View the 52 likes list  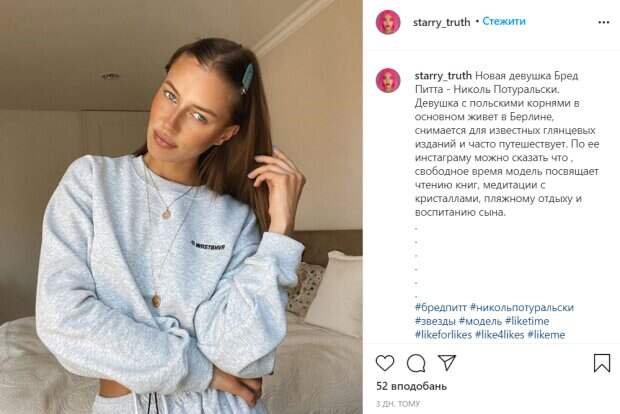[411, 386]
